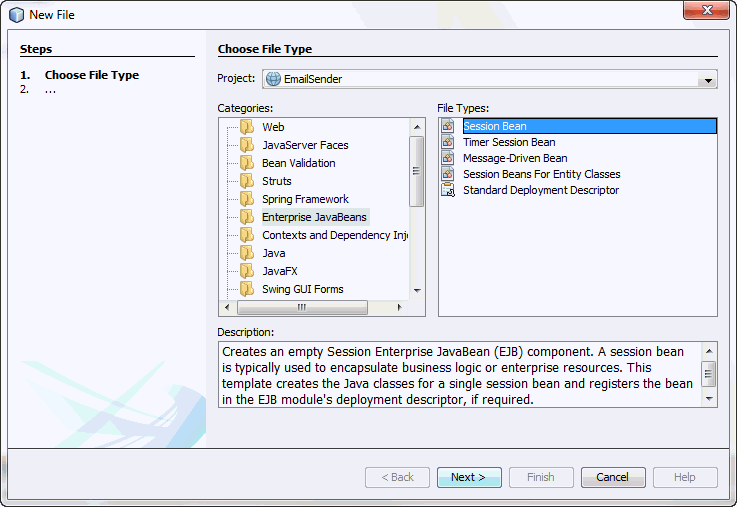Select the Enterprise JavaBeans category
737x507 pixels.
(314, 217)
